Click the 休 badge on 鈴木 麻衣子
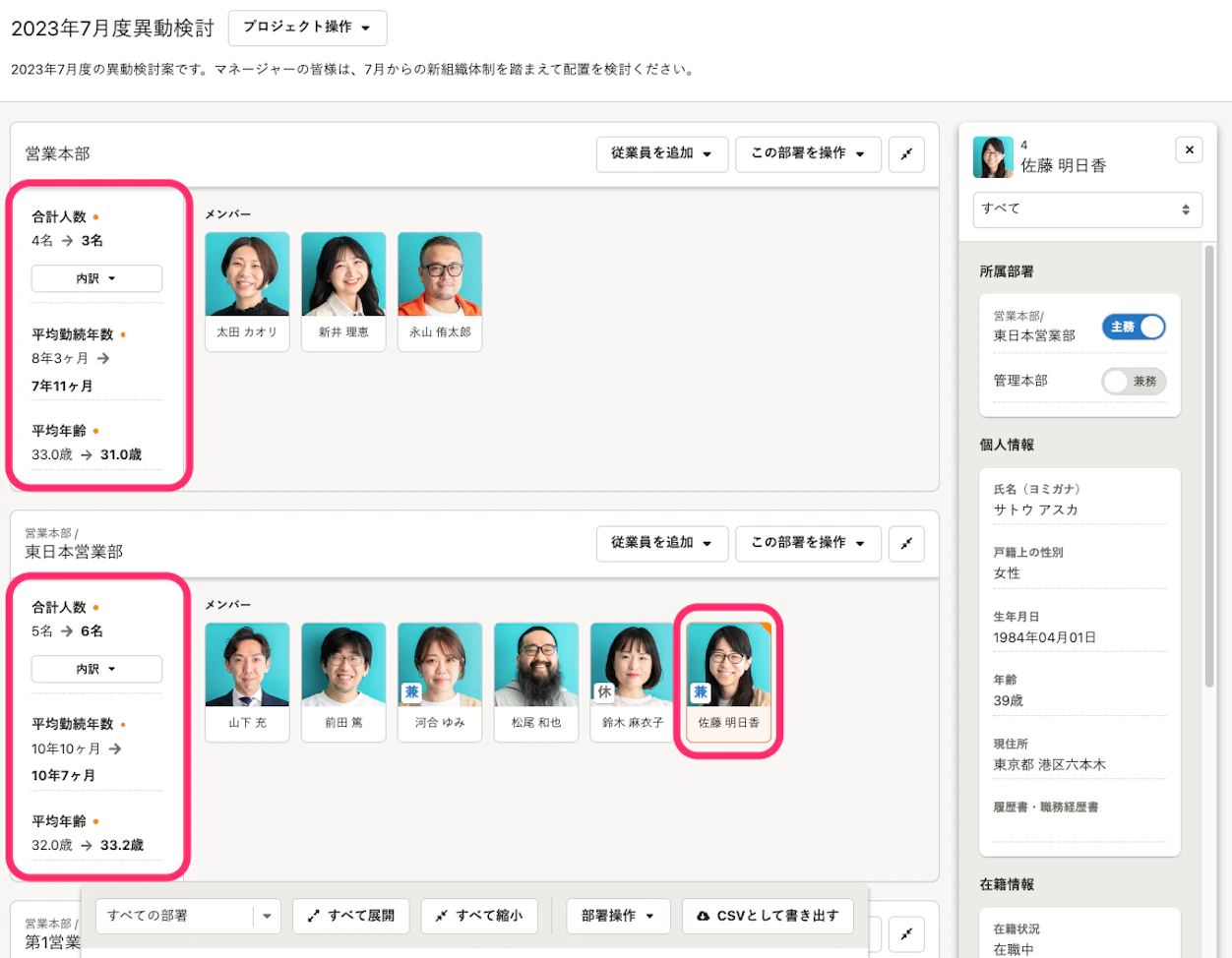Viewport: 1232px width, 958px height. click(x=605, y=692)
